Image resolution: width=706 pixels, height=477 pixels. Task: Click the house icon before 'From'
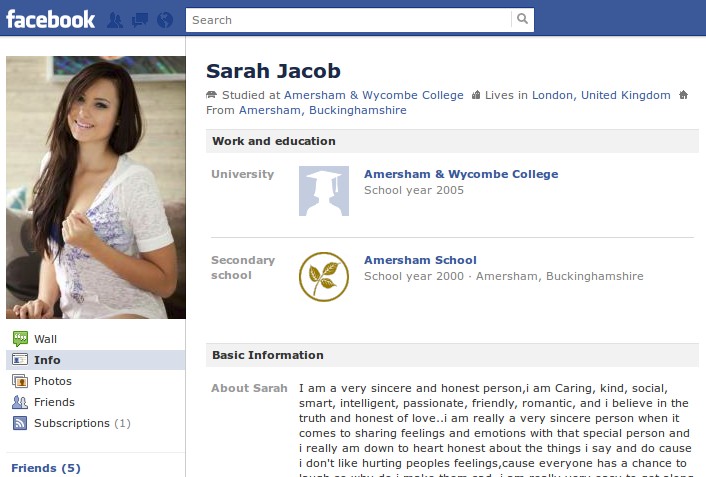(683, 95)
